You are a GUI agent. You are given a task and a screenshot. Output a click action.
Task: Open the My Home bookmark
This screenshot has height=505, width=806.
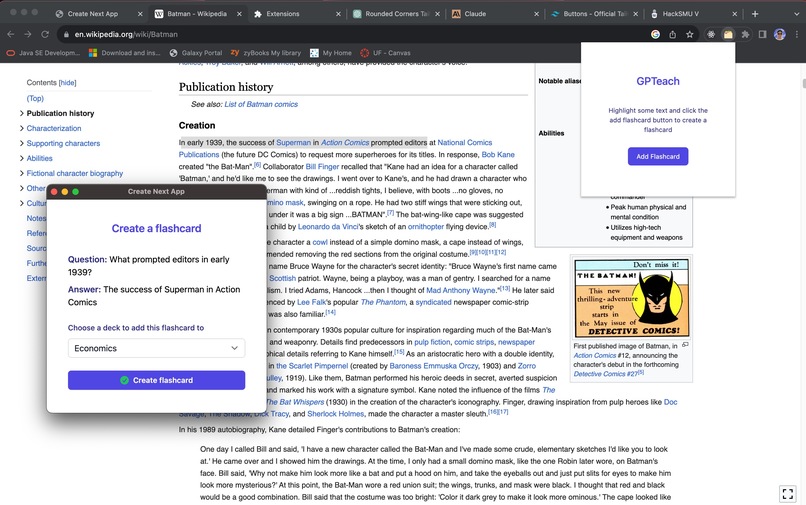pos(331,53)
